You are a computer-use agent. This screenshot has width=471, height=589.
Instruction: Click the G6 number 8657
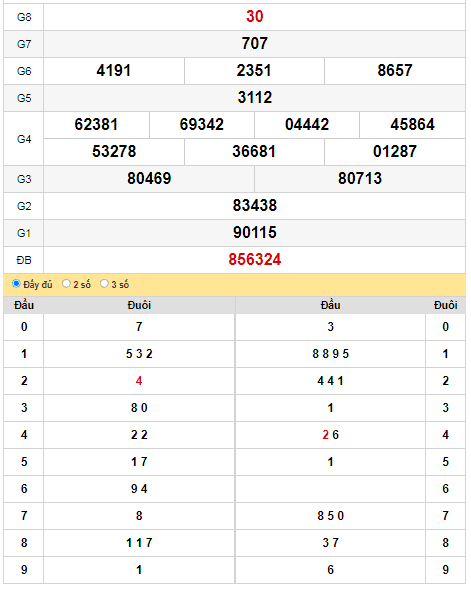395,71
